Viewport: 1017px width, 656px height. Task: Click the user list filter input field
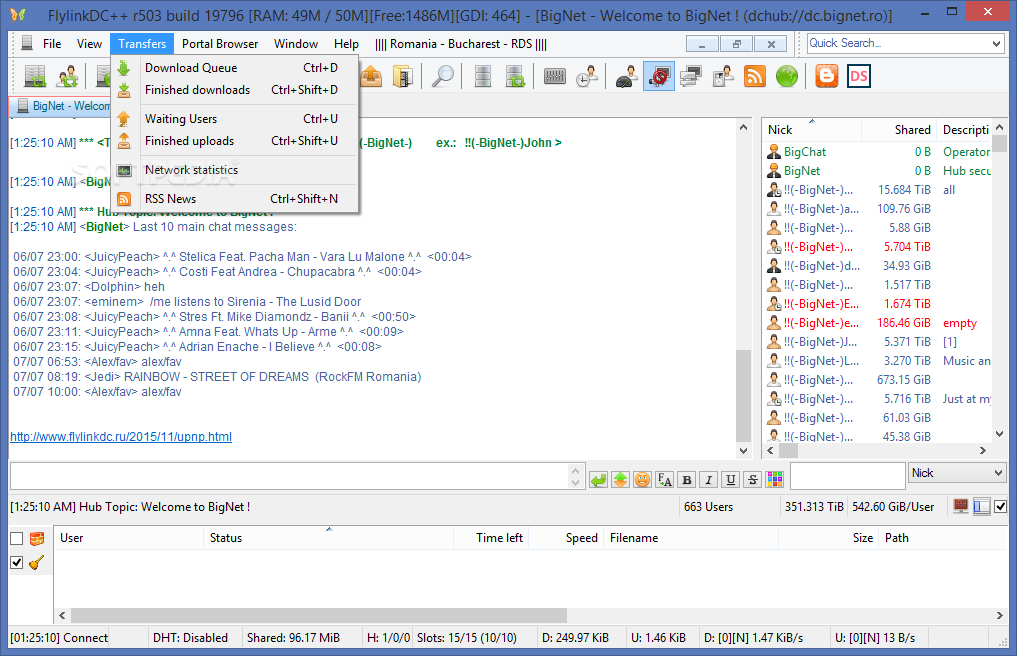(848, 476)
